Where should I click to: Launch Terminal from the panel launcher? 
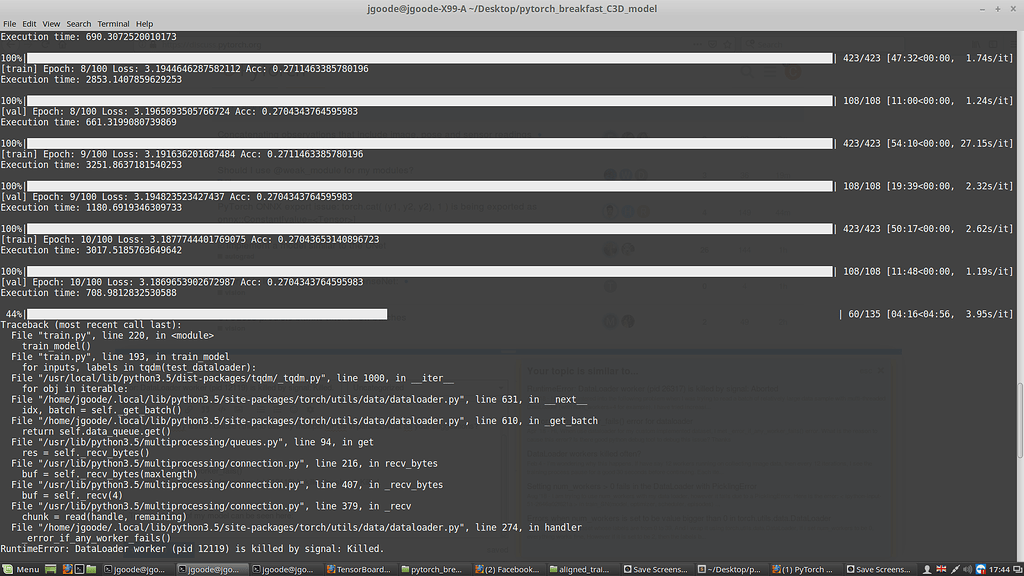(x=78, y=569)
